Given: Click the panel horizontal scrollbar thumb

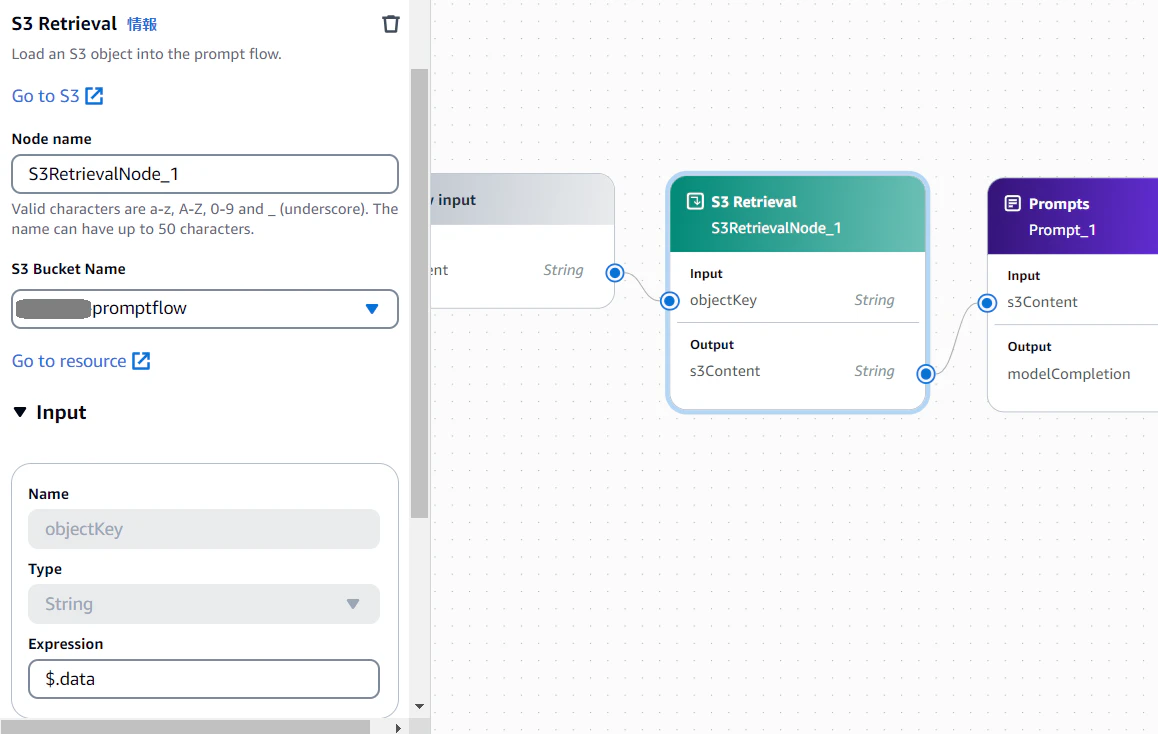Looking at the screenshot, I should pos(185,727).
